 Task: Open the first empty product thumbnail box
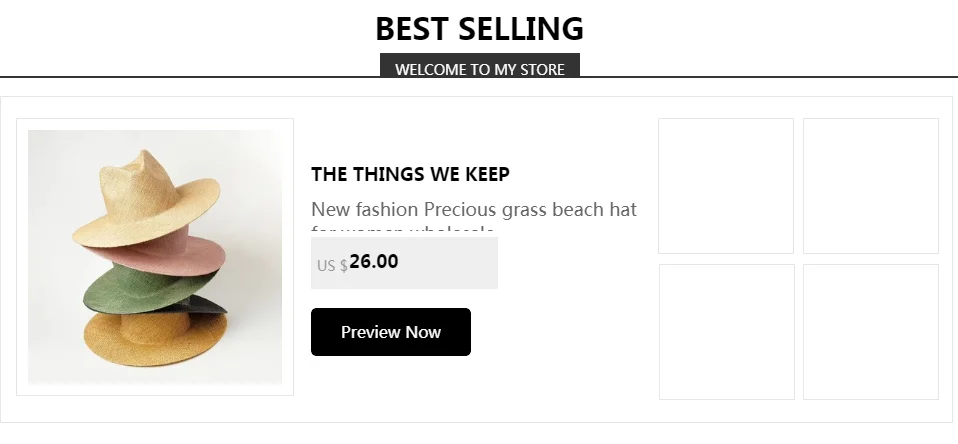(726, 186)
